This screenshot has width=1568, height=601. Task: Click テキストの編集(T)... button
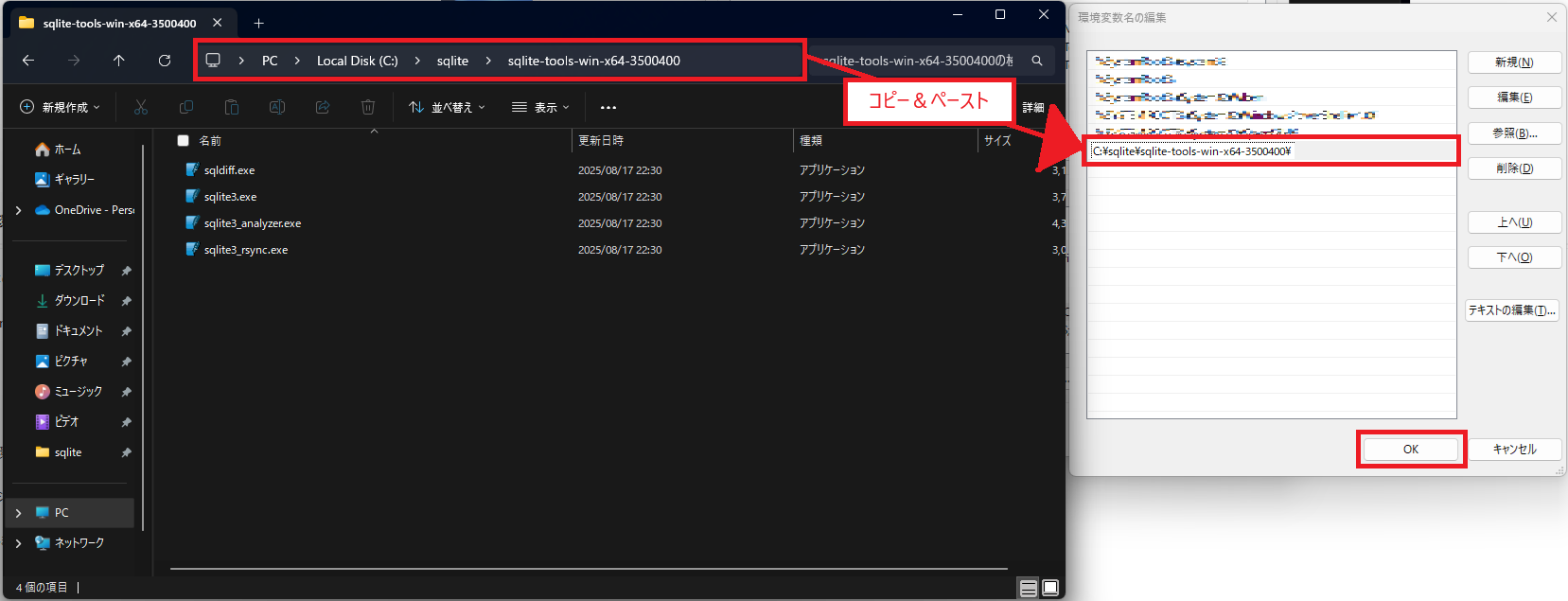pyautogui.click(x=1511, y=310)
